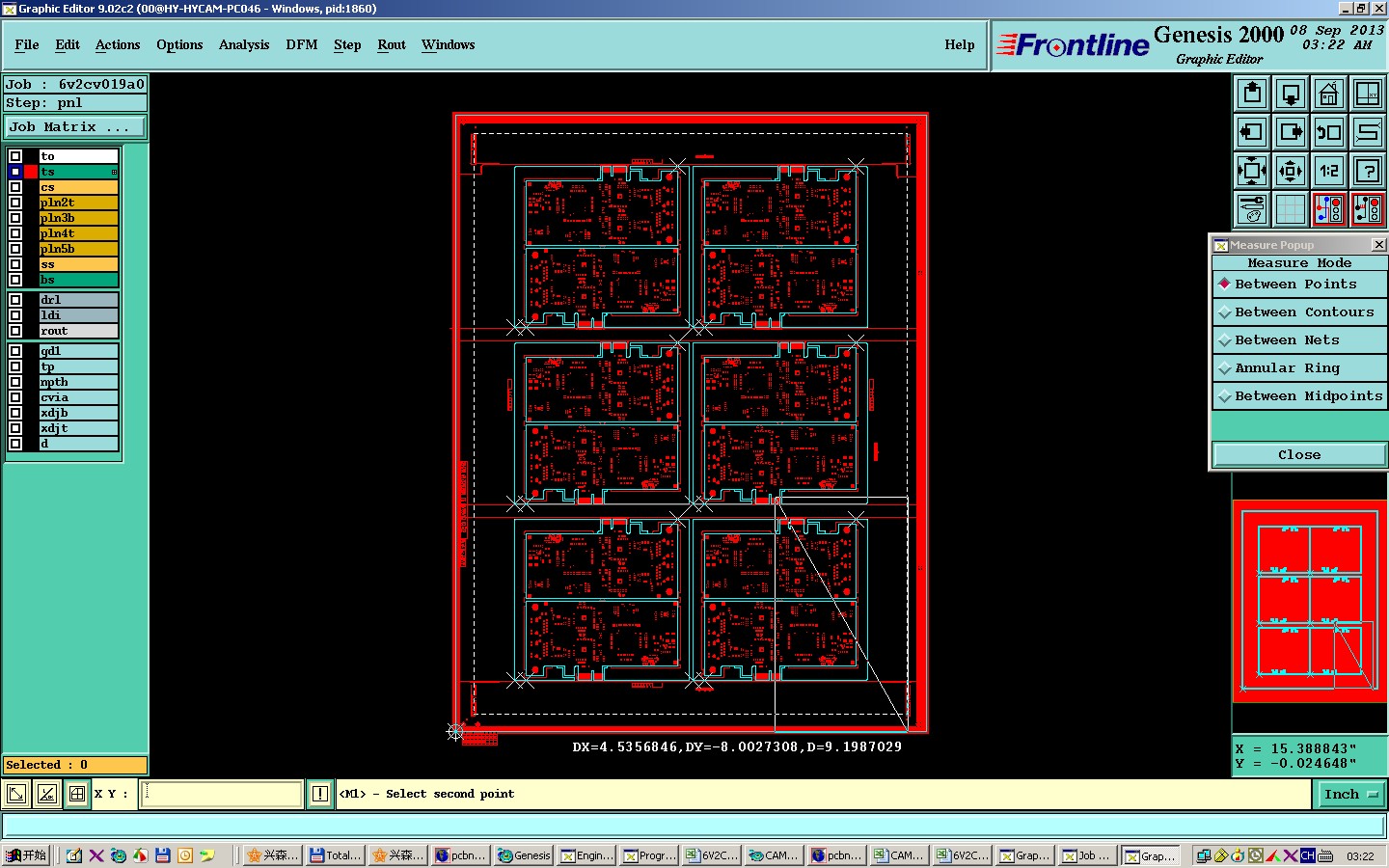1389x868 pixels.
Task: Click the pan left view icon
Action: 1252,132
